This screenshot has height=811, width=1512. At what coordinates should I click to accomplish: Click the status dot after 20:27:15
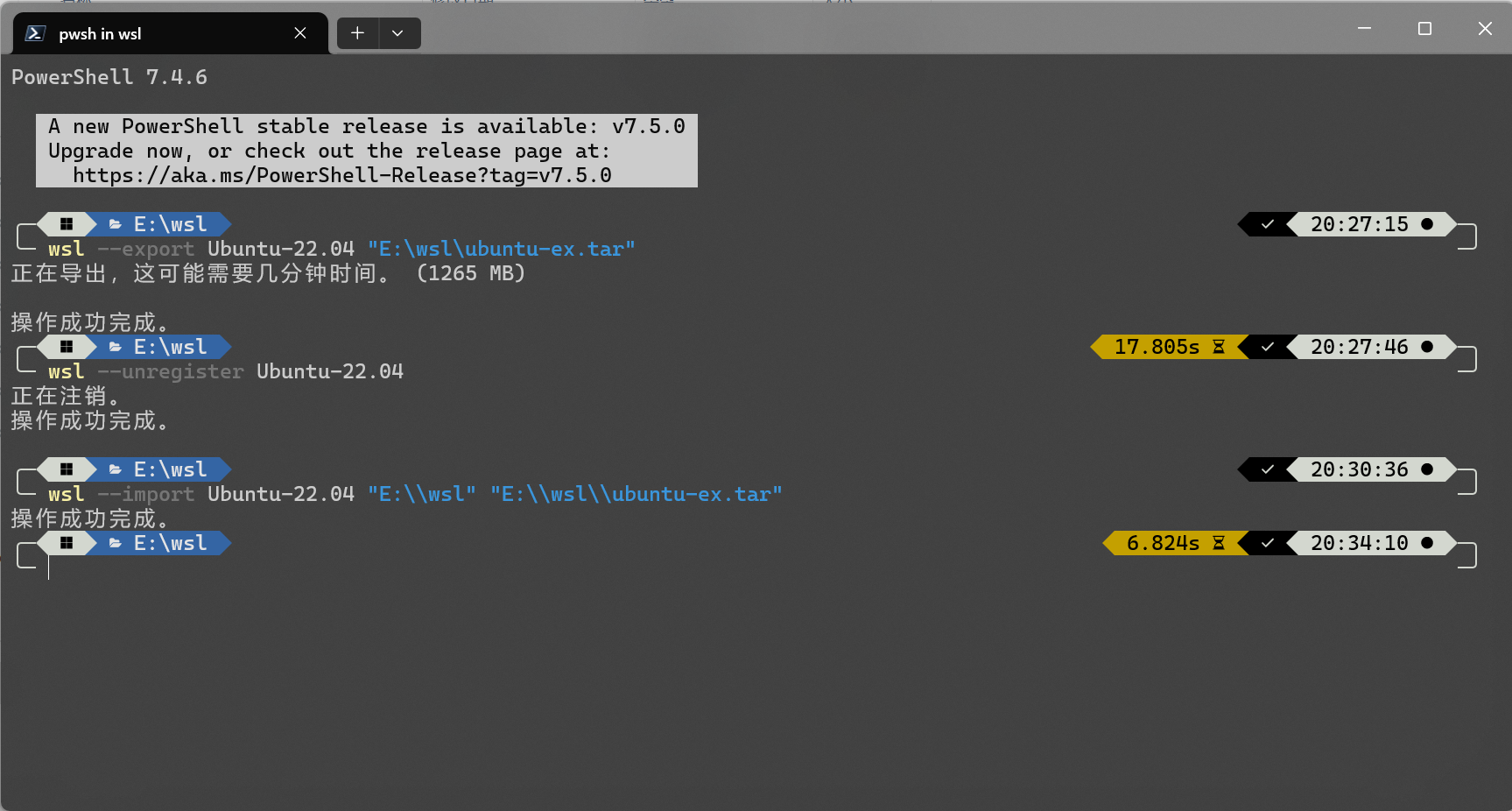coord(1427,224)
